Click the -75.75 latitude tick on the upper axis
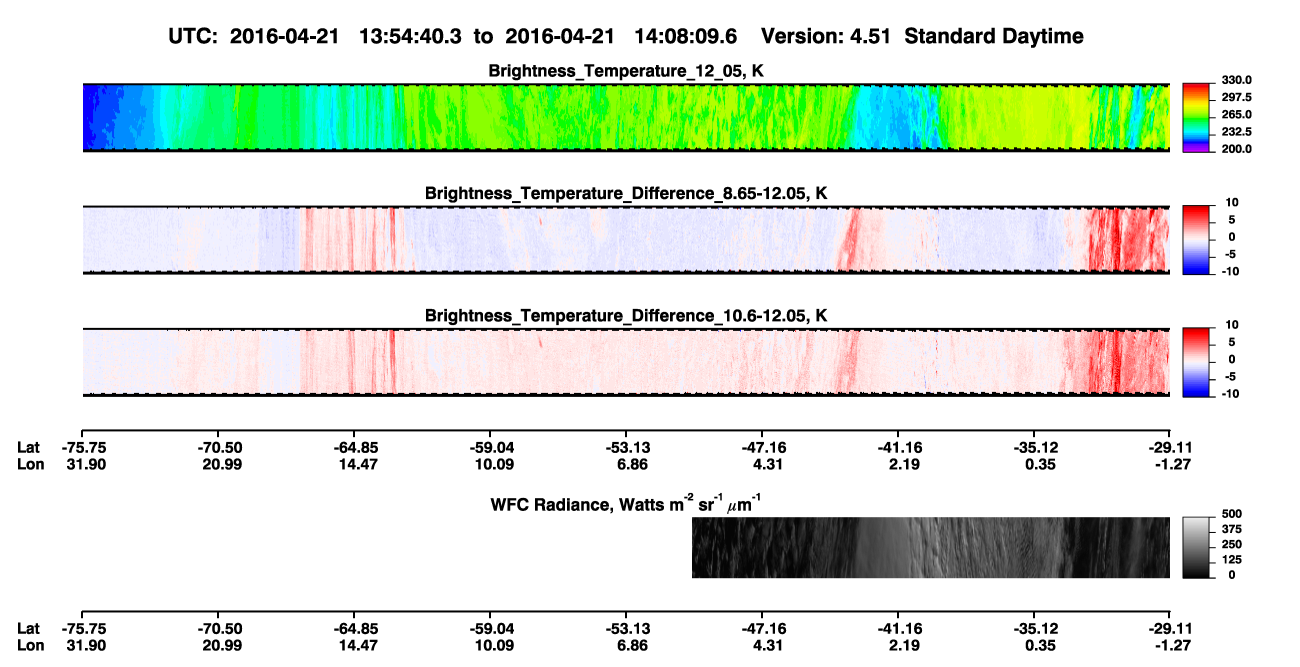The width and height of the screenshot is (1300, 667). [x=82, y=448]
